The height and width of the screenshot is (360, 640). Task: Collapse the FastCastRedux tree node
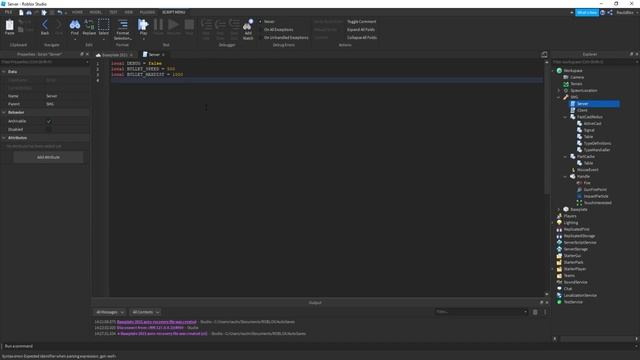566,117
